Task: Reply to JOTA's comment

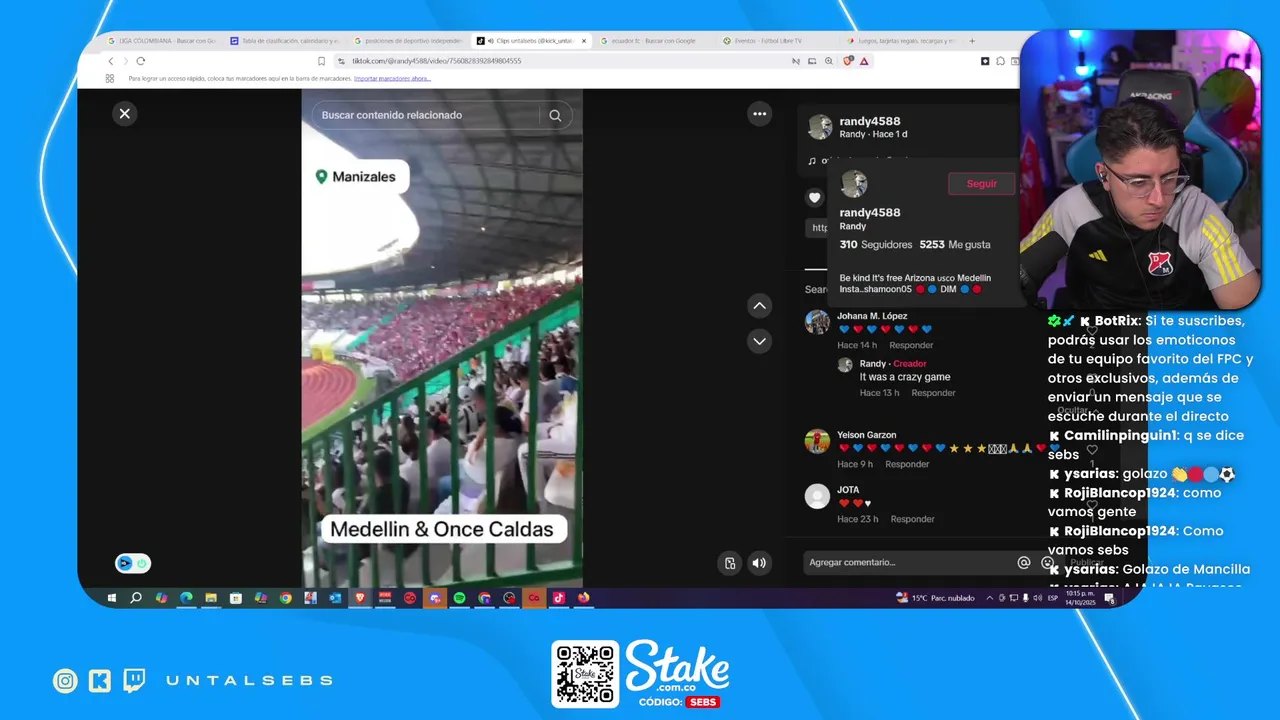Action: pyautogui.click(x=912, y=519)
